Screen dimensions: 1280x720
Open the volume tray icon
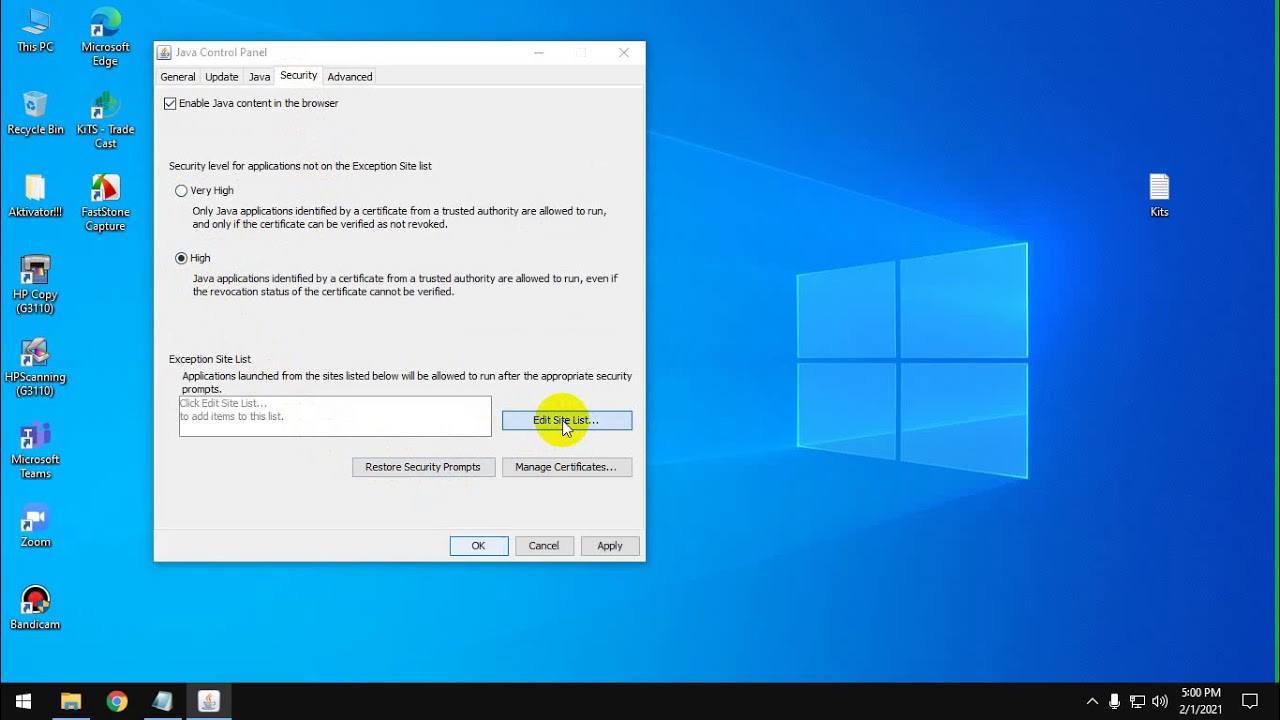(1160, 701)
